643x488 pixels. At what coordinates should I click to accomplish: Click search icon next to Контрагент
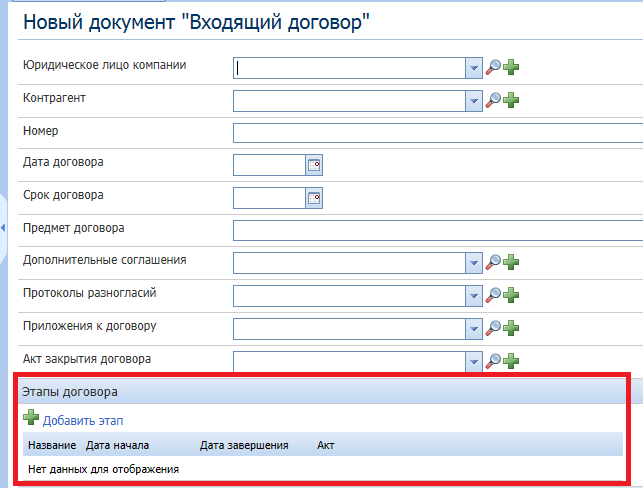tap(493, 100)
